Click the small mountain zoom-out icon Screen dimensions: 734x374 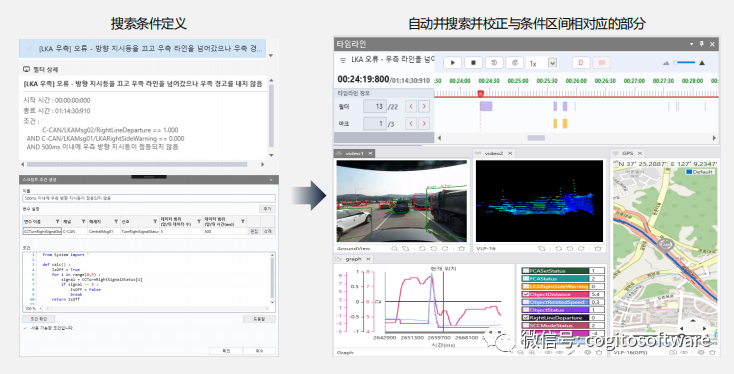(666, 63)
